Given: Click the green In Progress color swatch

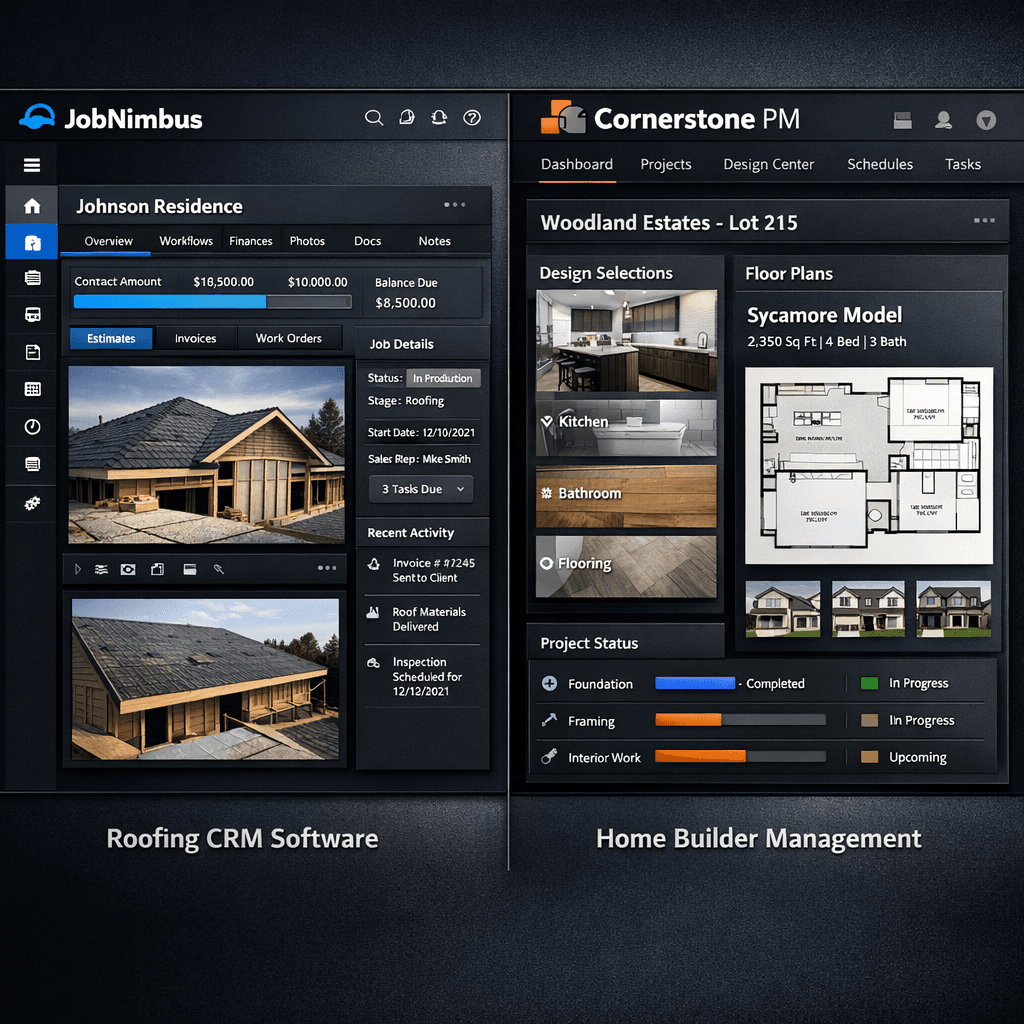Looking at the screenshot, I should pyautogui.click(x=869, y=683).
